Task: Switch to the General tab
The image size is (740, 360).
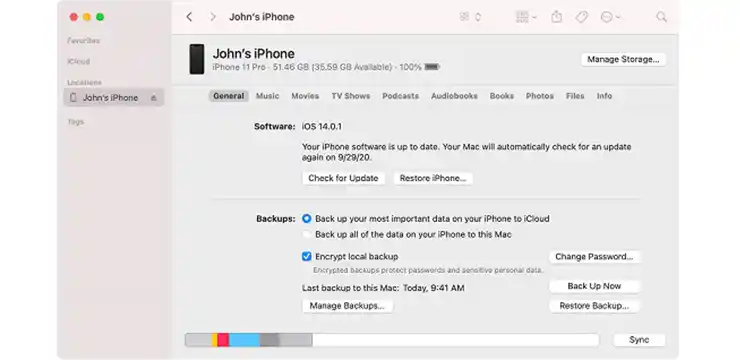Action: [228, 96]
